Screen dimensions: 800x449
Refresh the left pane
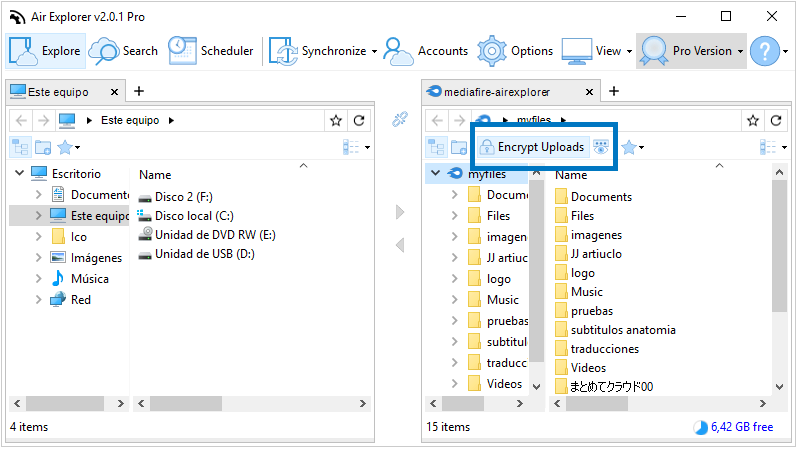359,120
